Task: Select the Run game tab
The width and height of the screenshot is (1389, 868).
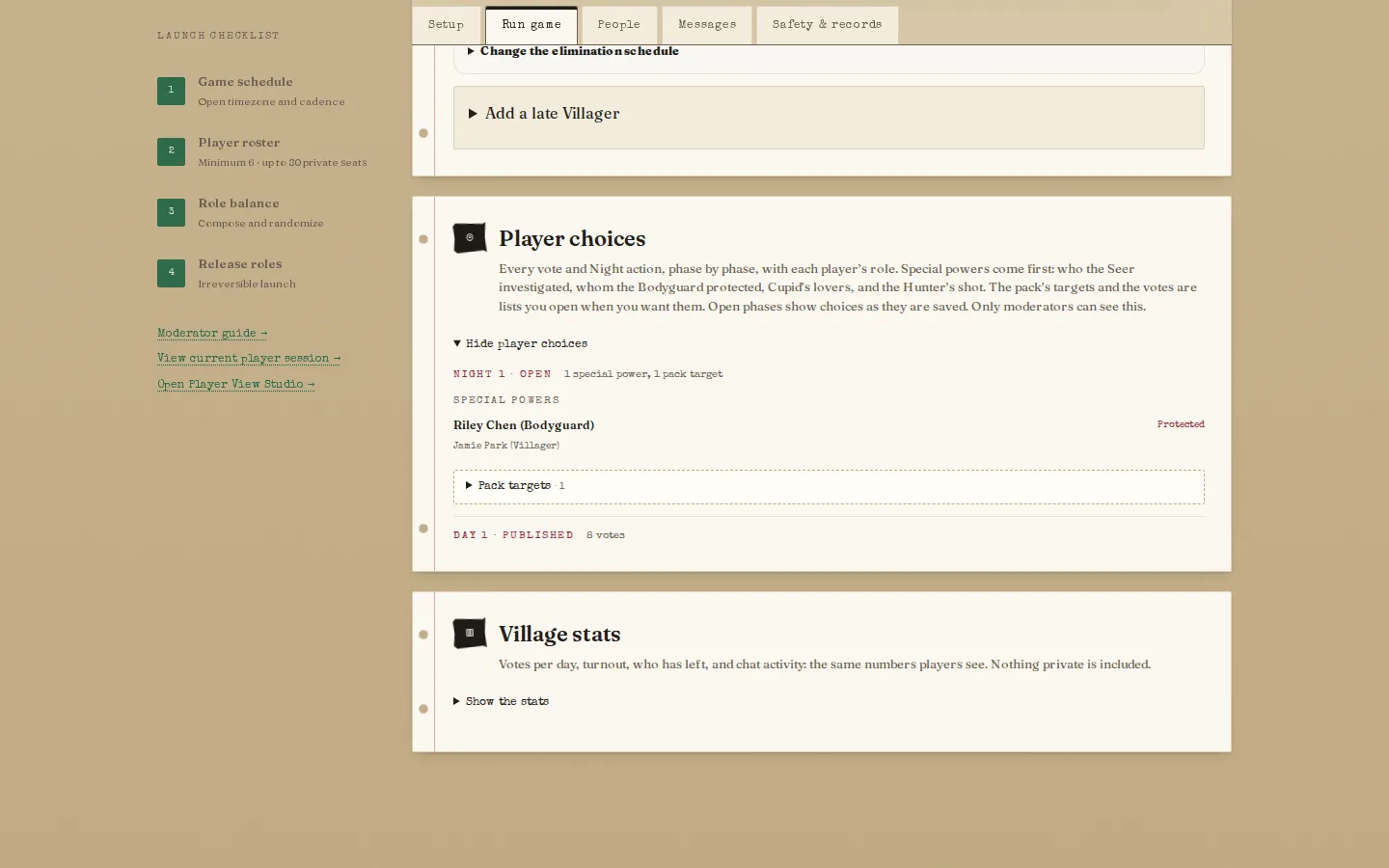Action: click(531, 25)
